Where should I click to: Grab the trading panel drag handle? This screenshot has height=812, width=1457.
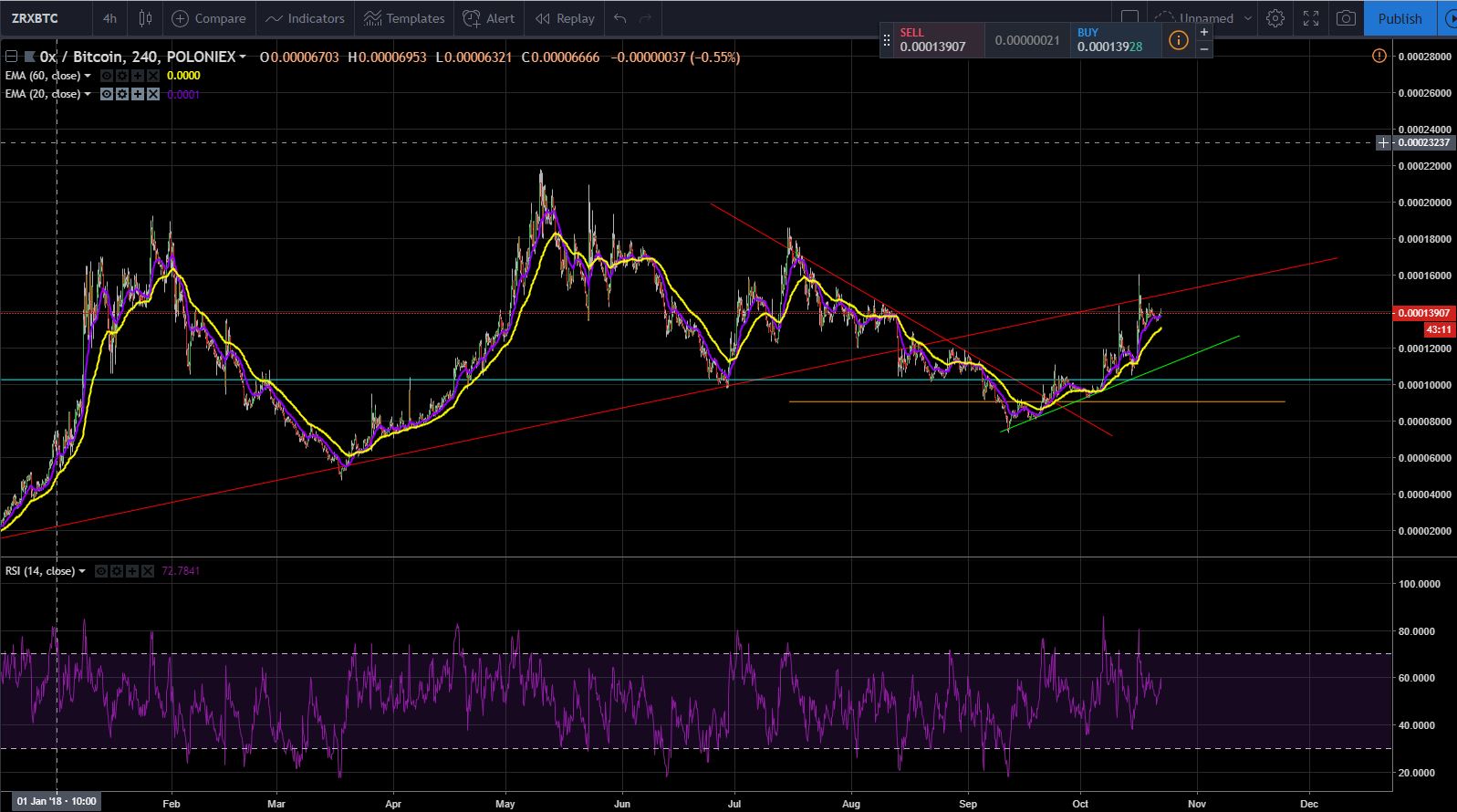point(886,40)
